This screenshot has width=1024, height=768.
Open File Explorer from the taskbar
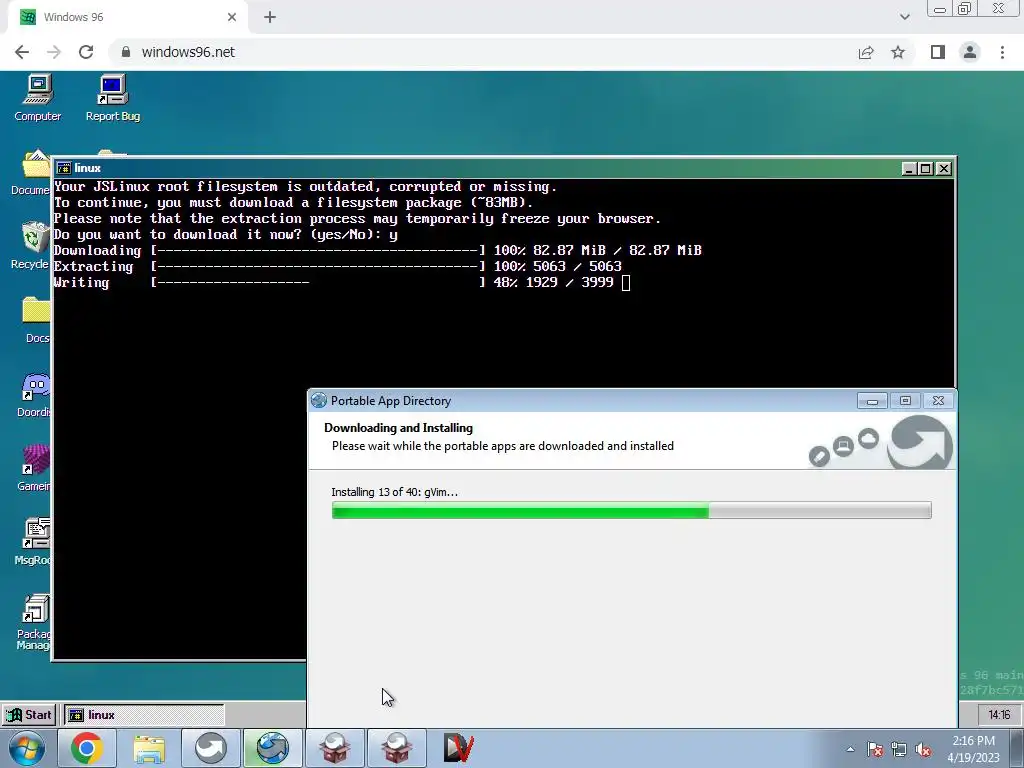(149, 748)
